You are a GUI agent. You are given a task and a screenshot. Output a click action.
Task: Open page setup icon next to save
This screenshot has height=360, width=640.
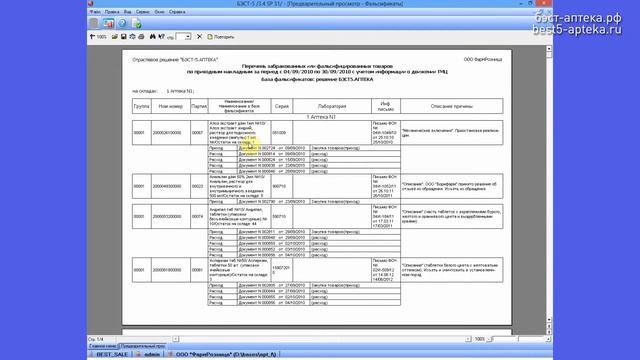(132, 37)
